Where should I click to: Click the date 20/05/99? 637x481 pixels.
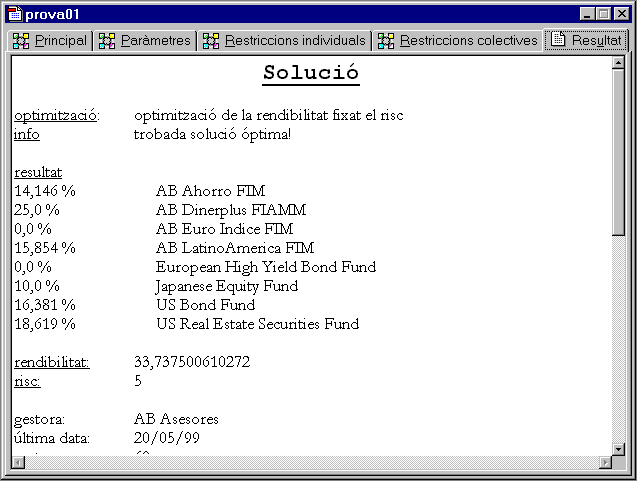[x=167, y=438]
